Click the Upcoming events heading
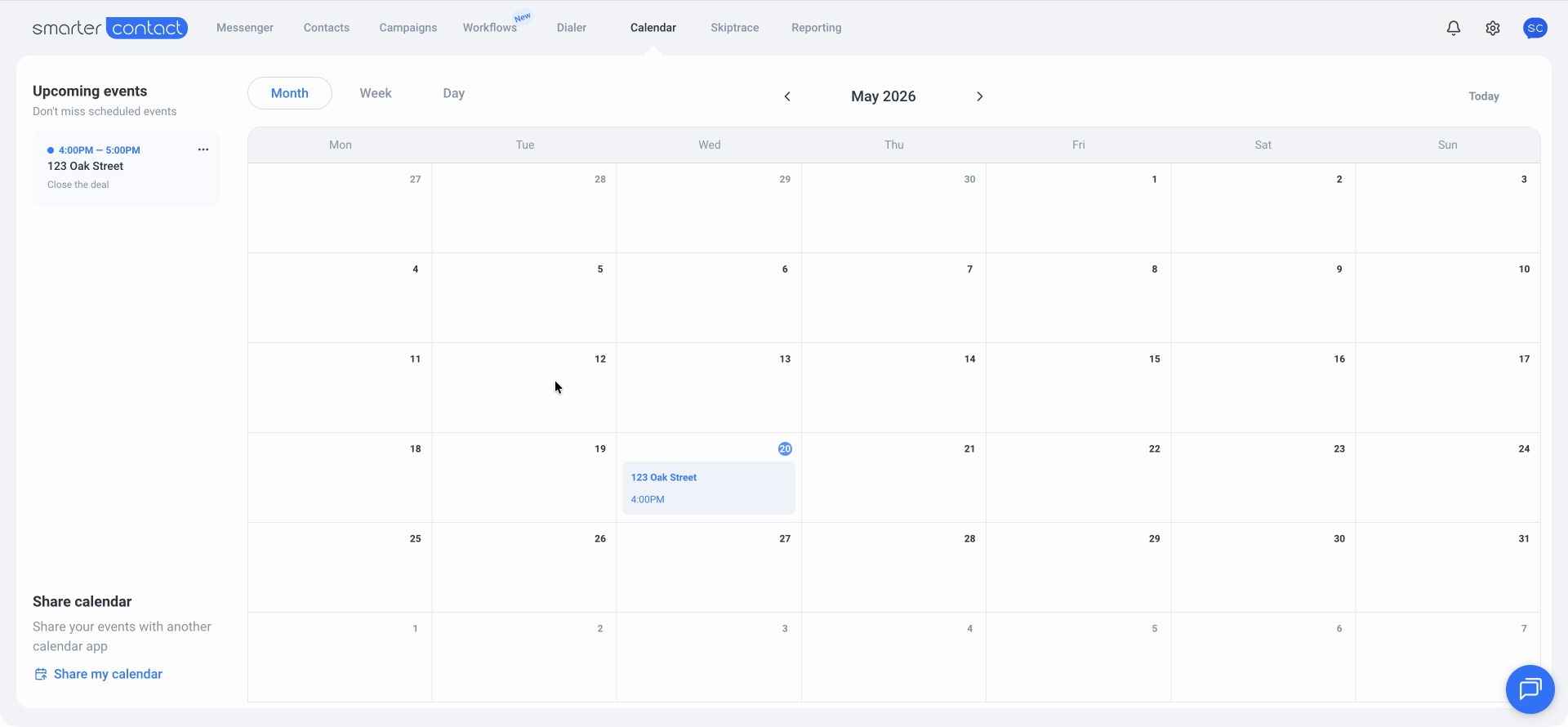The image size is (1568, 727). (x=90, y=91)
